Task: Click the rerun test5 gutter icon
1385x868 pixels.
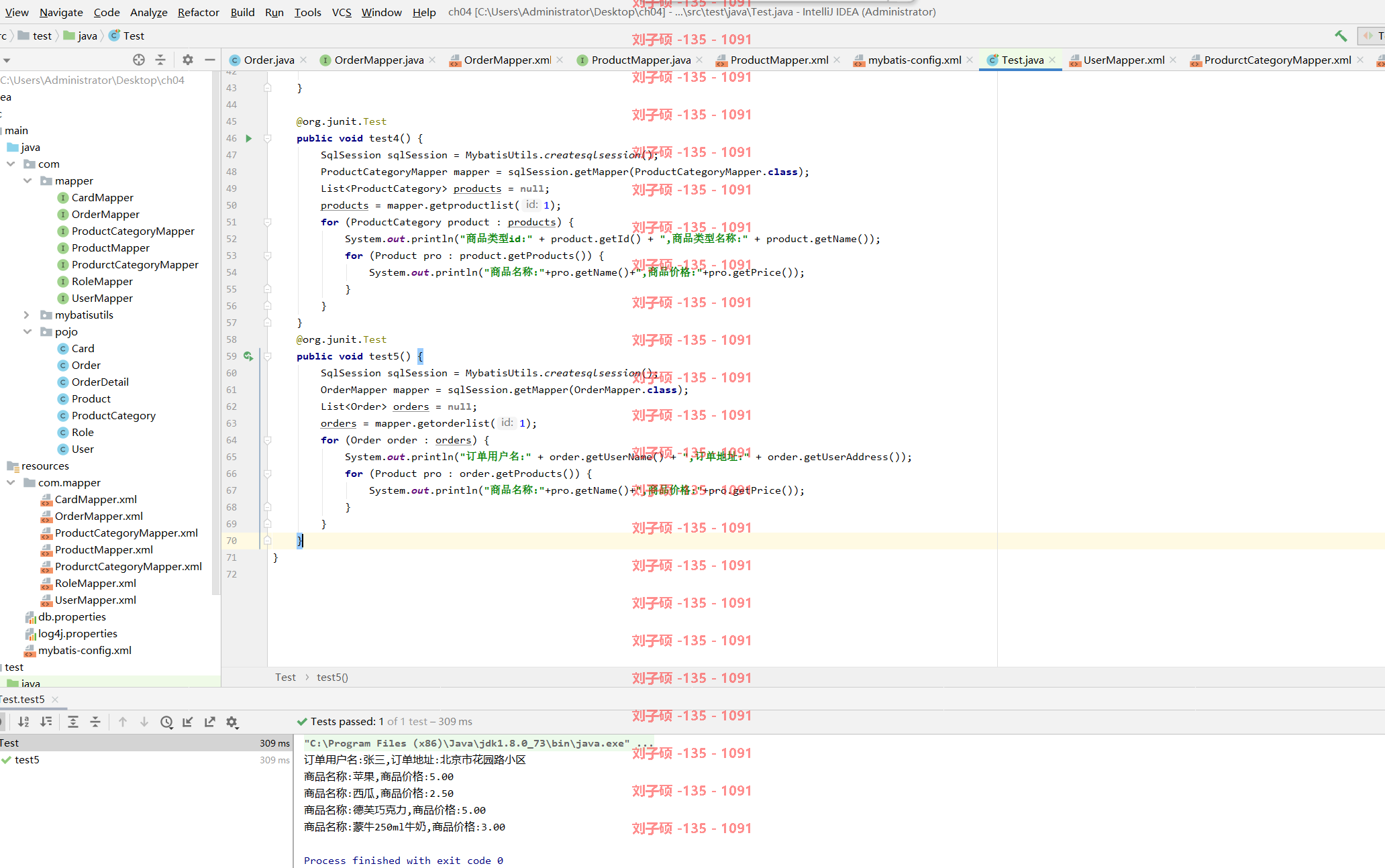Action: click(x=248, y=356)
